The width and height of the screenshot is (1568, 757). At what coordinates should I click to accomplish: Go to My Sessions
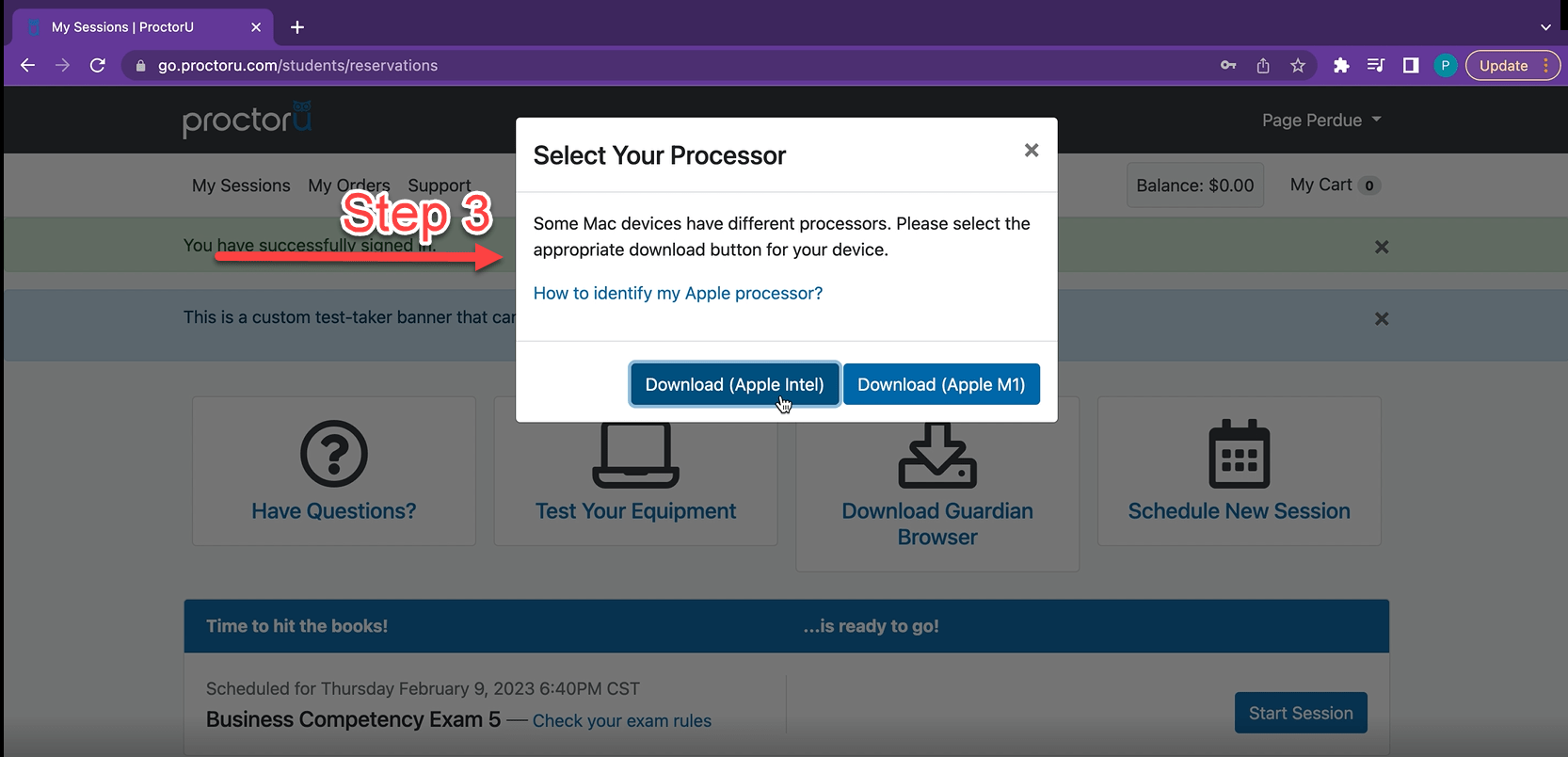point(241,185)
